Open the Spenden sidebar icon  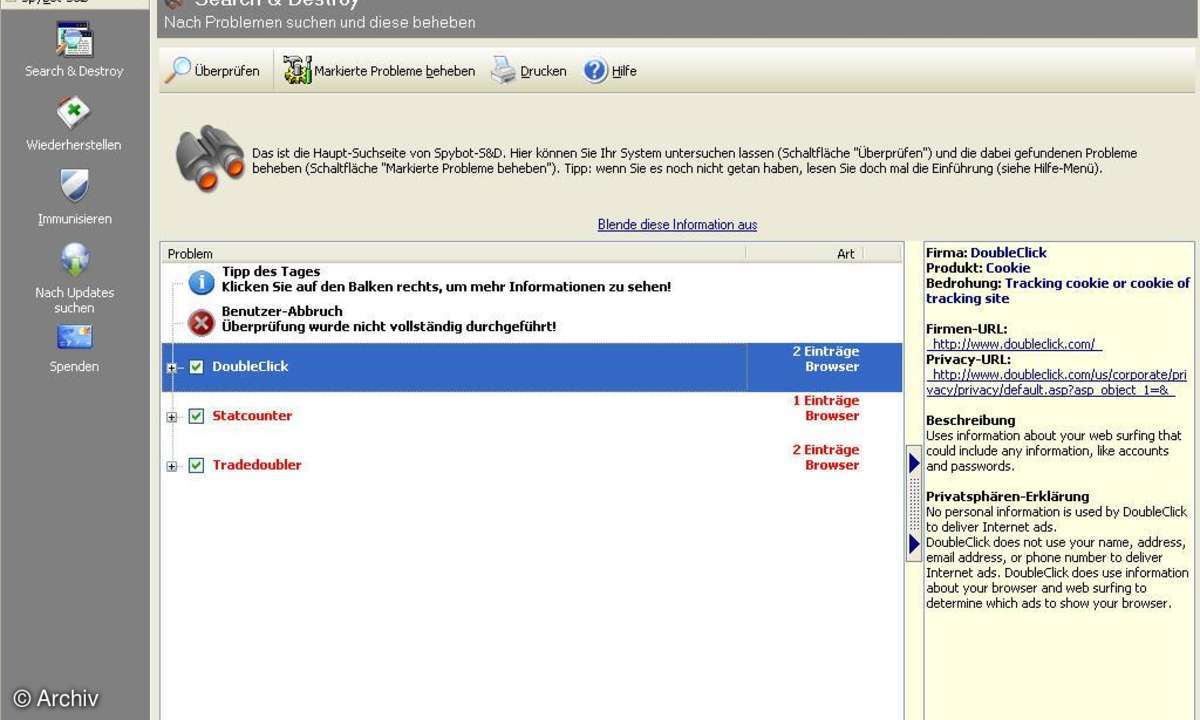(74, 338)
